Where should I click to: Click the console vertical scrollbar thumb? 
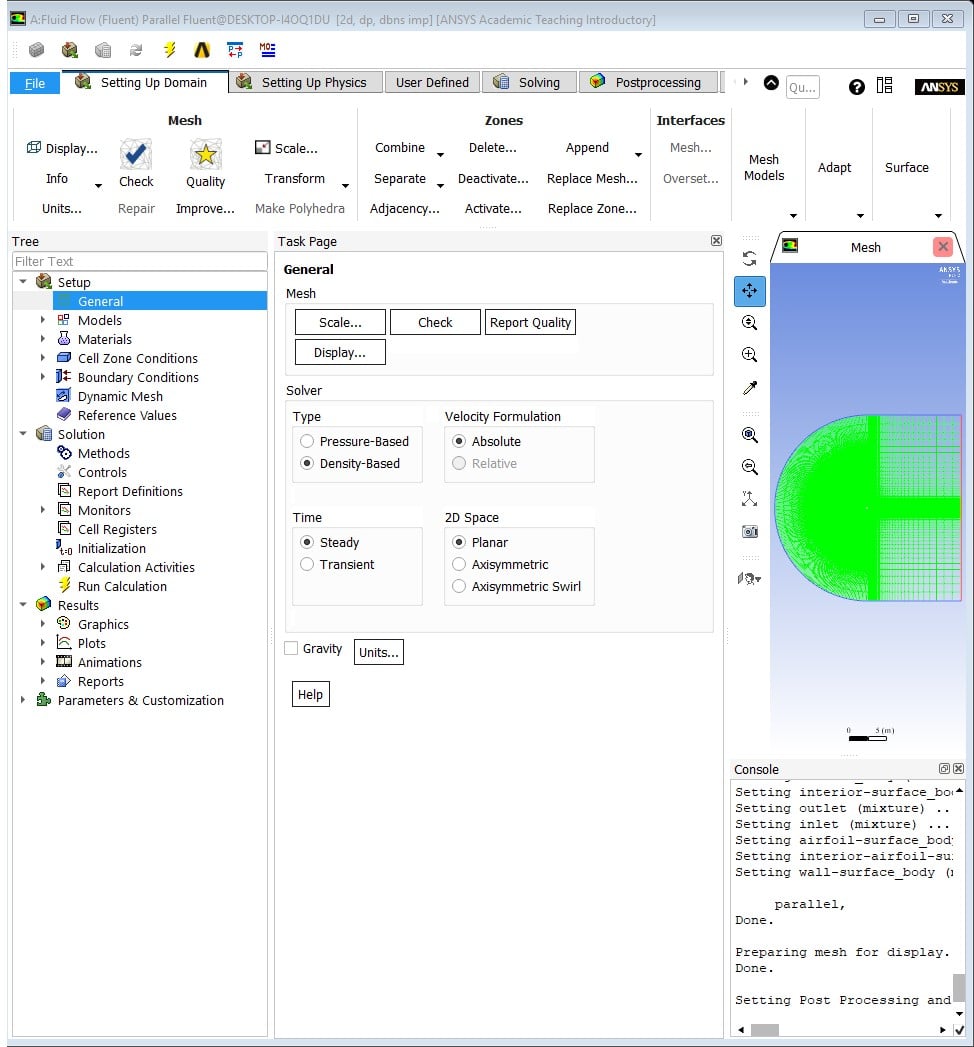(x=959, y=987)
